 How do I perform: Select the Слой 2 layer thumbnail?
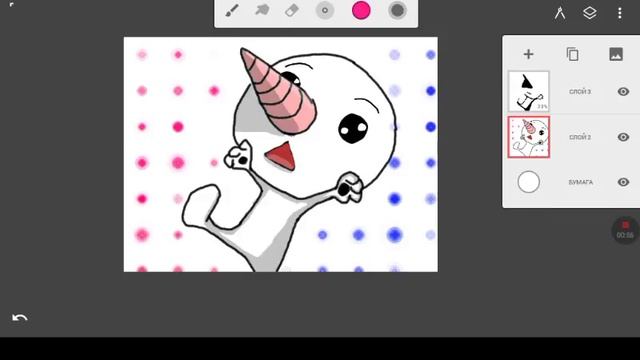click(x=529, y=137)
